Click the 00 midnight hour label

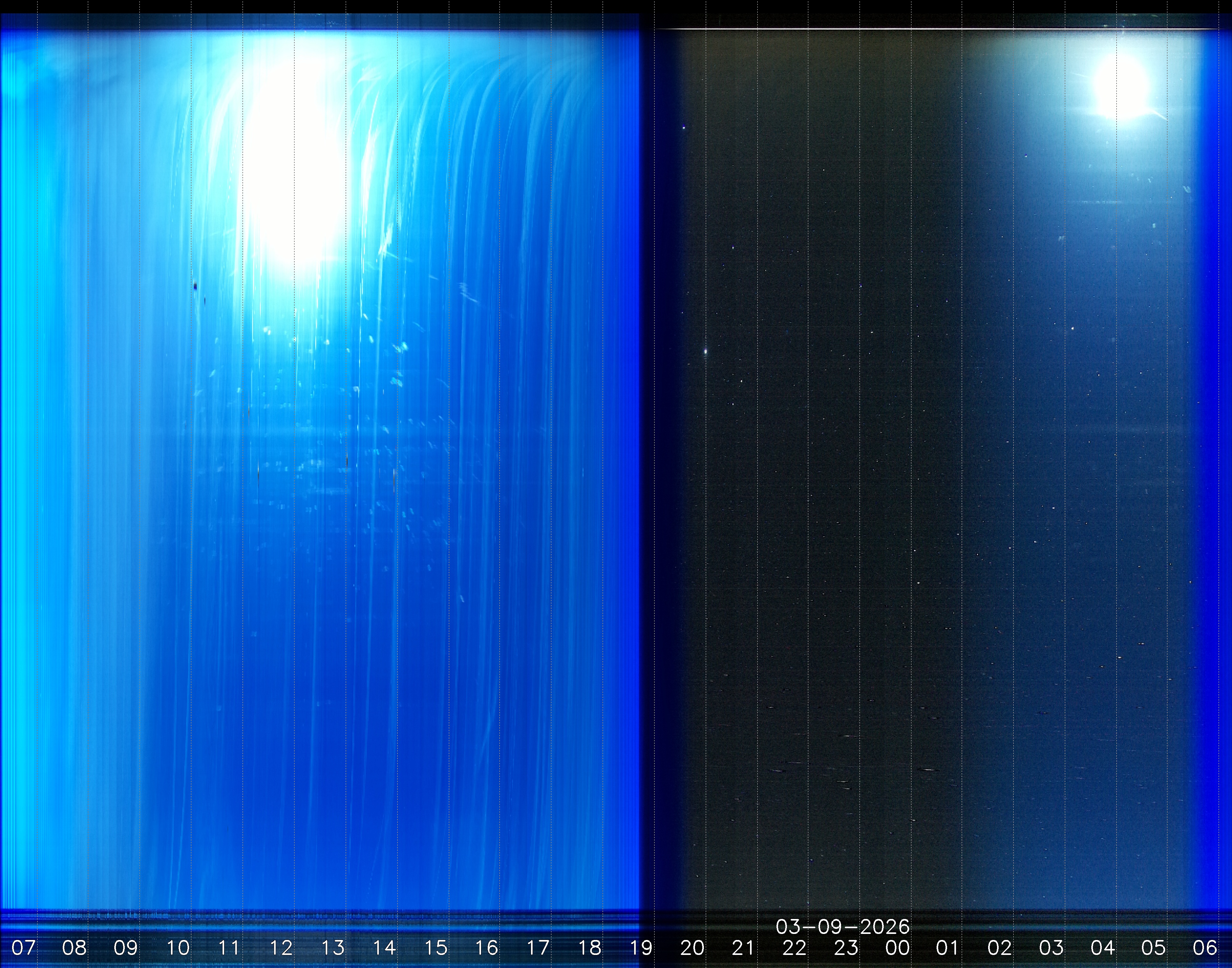pos(898,948)
